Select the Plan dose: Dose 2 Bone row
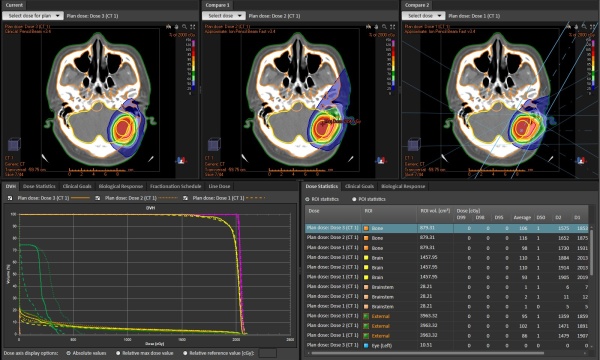 (x=447, y=238)
